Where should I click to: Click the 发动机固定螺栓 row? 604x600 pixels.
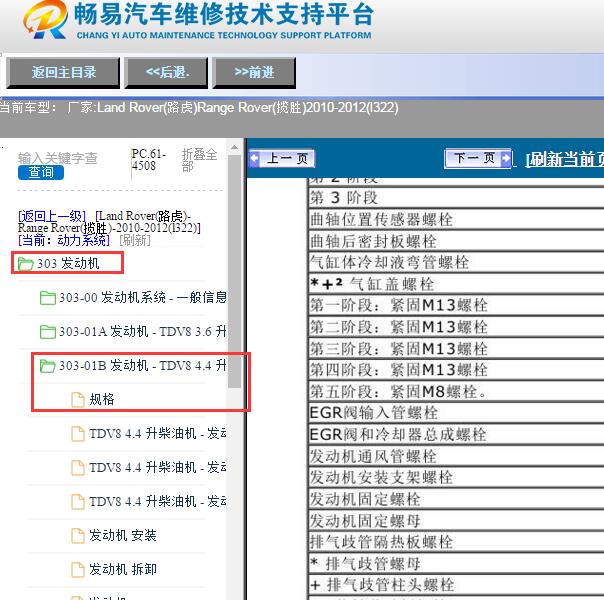(x=456, y=499)
